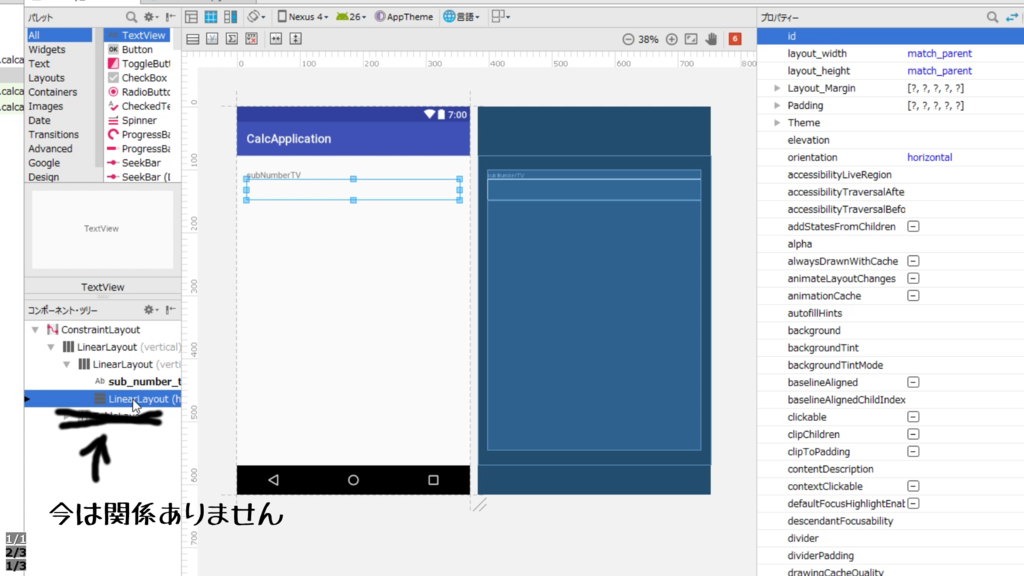The height and width of the screenshot is (576, 1024).
Task: Select RadioButton widget in palette
Action: coord(138,92)
